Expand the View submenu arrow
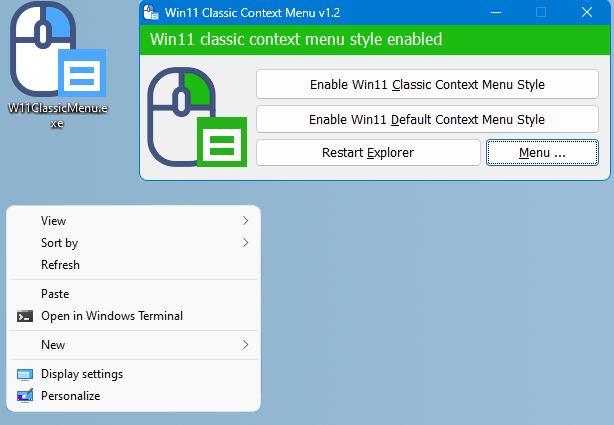Viewport: 614px width, 425px height. pos(246,221)
